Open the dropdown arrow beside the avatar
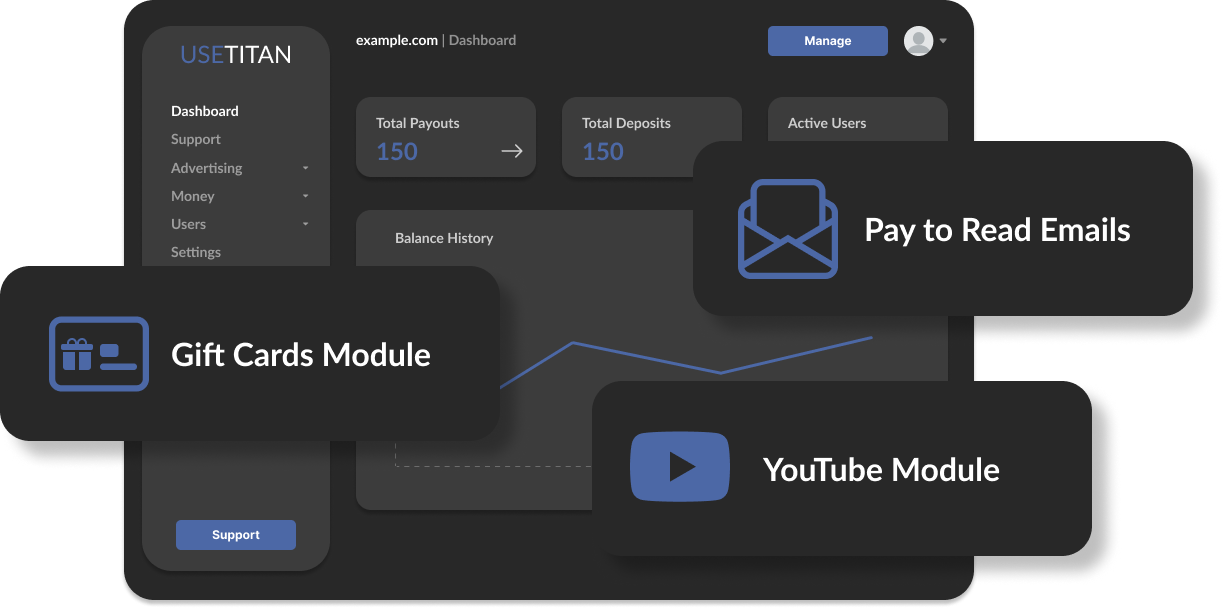The height and width of the screenshot is (608, 1223). tap(943, 42)
